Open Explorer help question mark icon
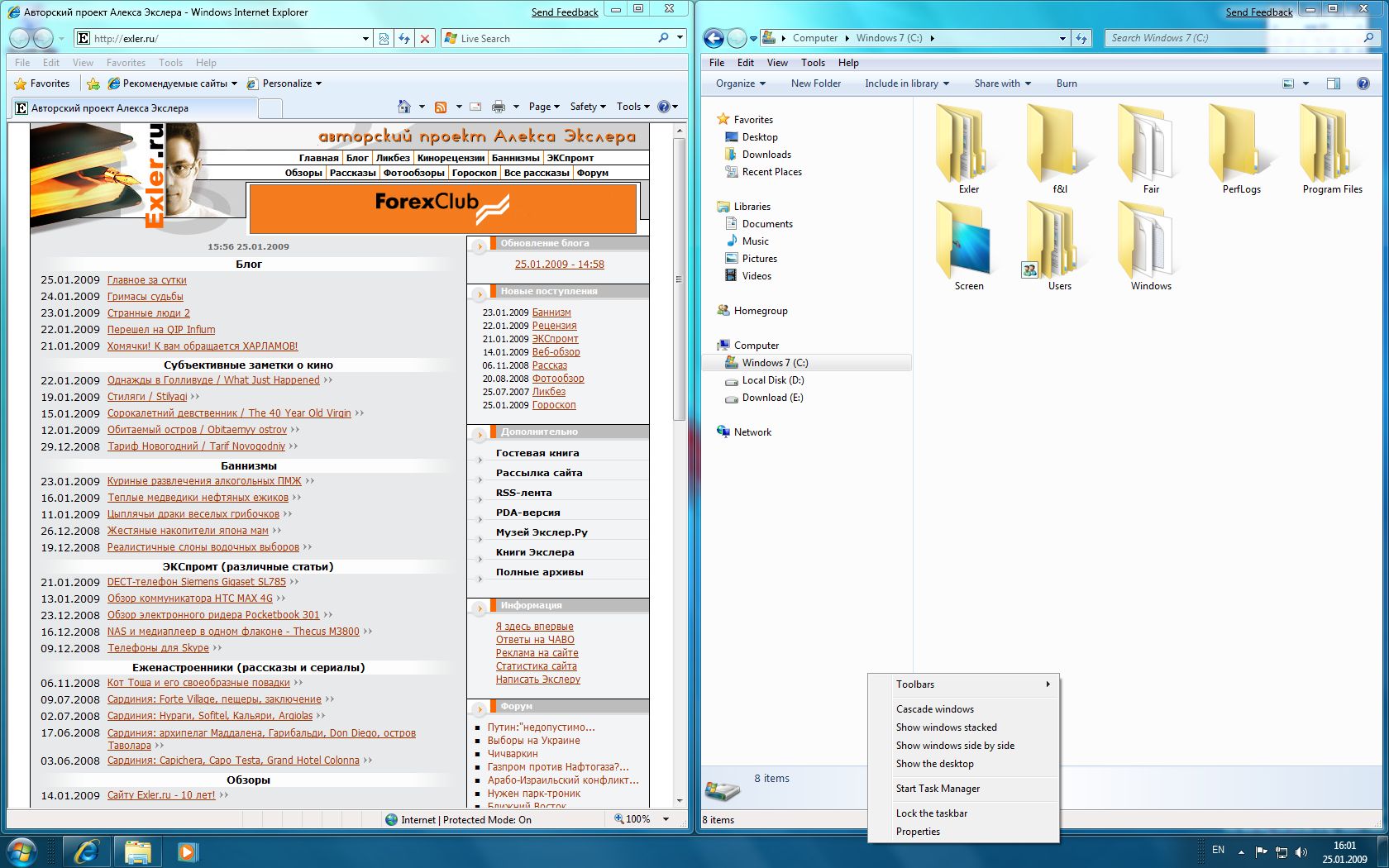This screenshot has height=868, width=1389. coord(1363,83)
